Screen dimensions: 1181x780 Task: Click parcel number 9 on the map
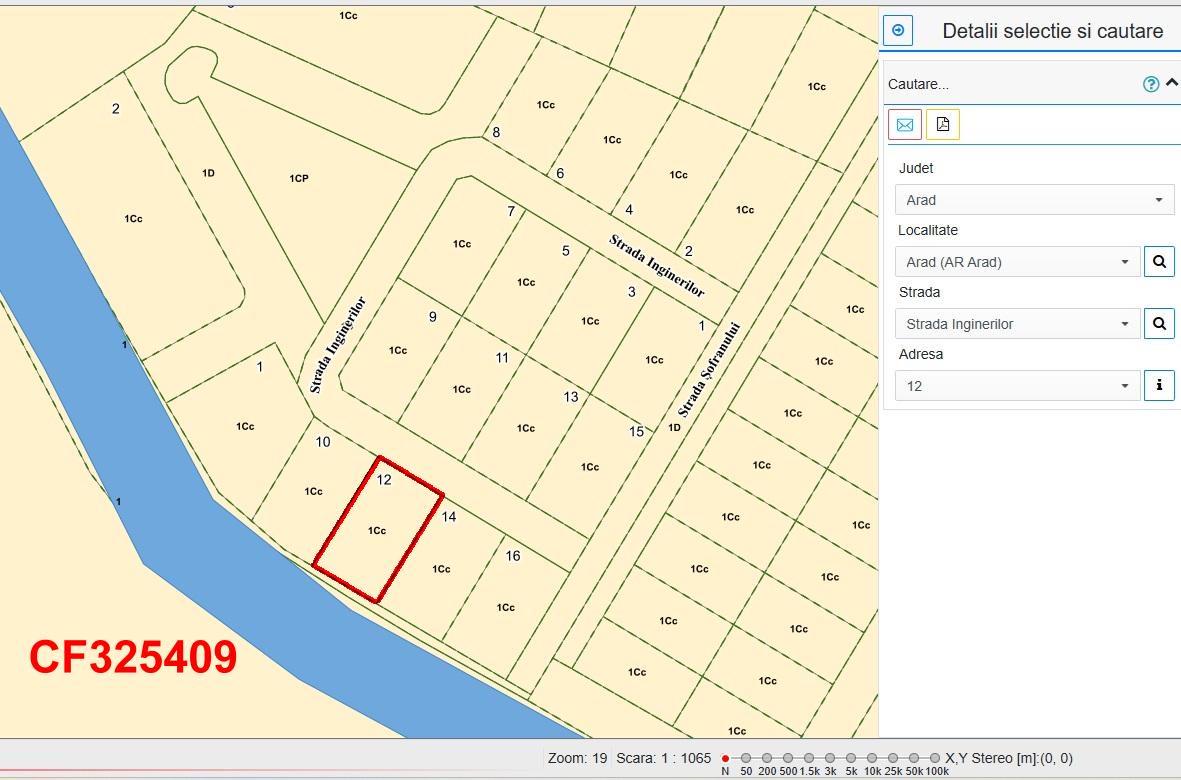[432, 317]
